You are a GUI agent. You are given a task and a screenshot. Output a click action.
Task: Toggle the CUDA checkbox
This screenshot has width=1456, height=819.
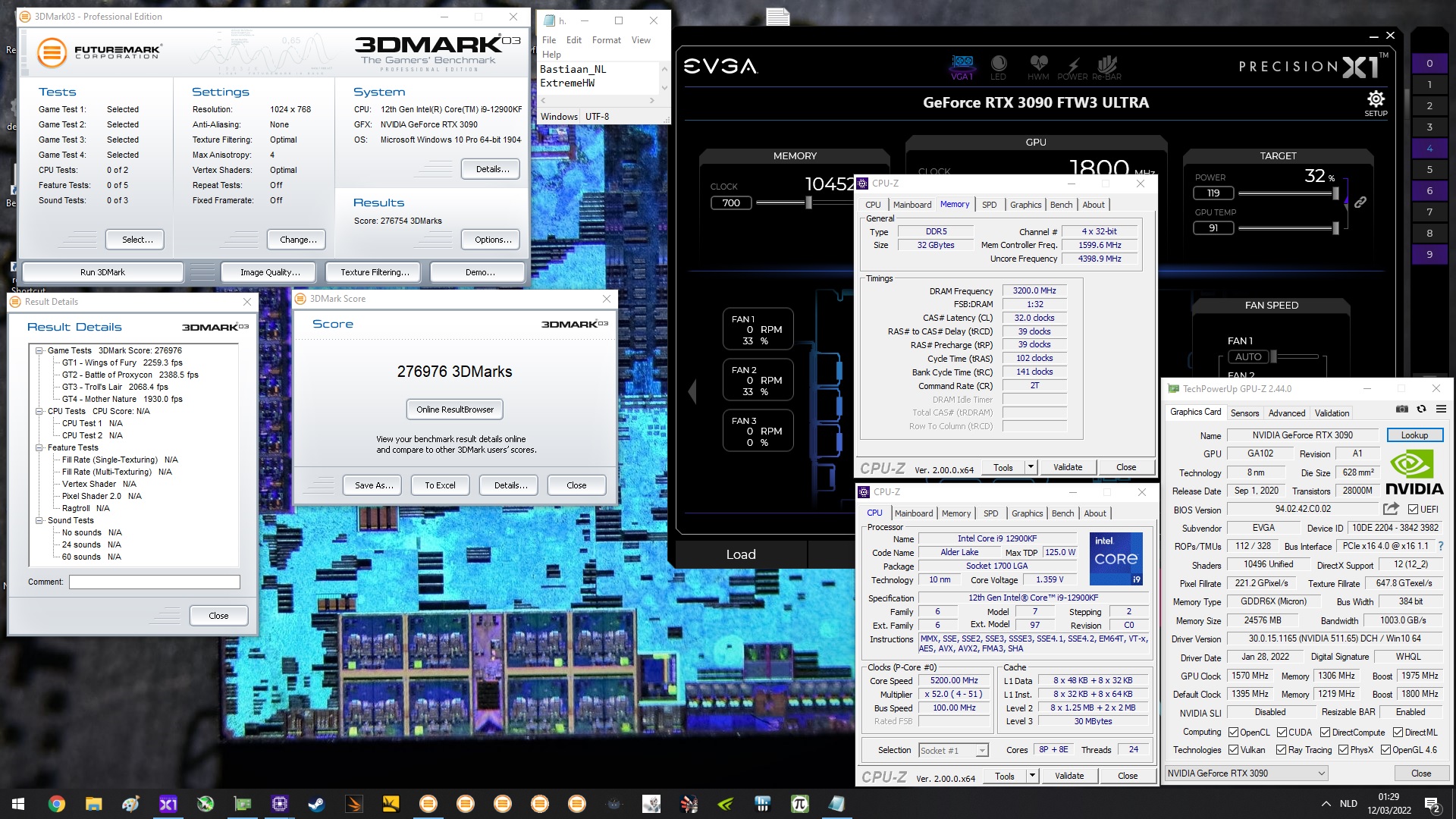click(1282, 732)
